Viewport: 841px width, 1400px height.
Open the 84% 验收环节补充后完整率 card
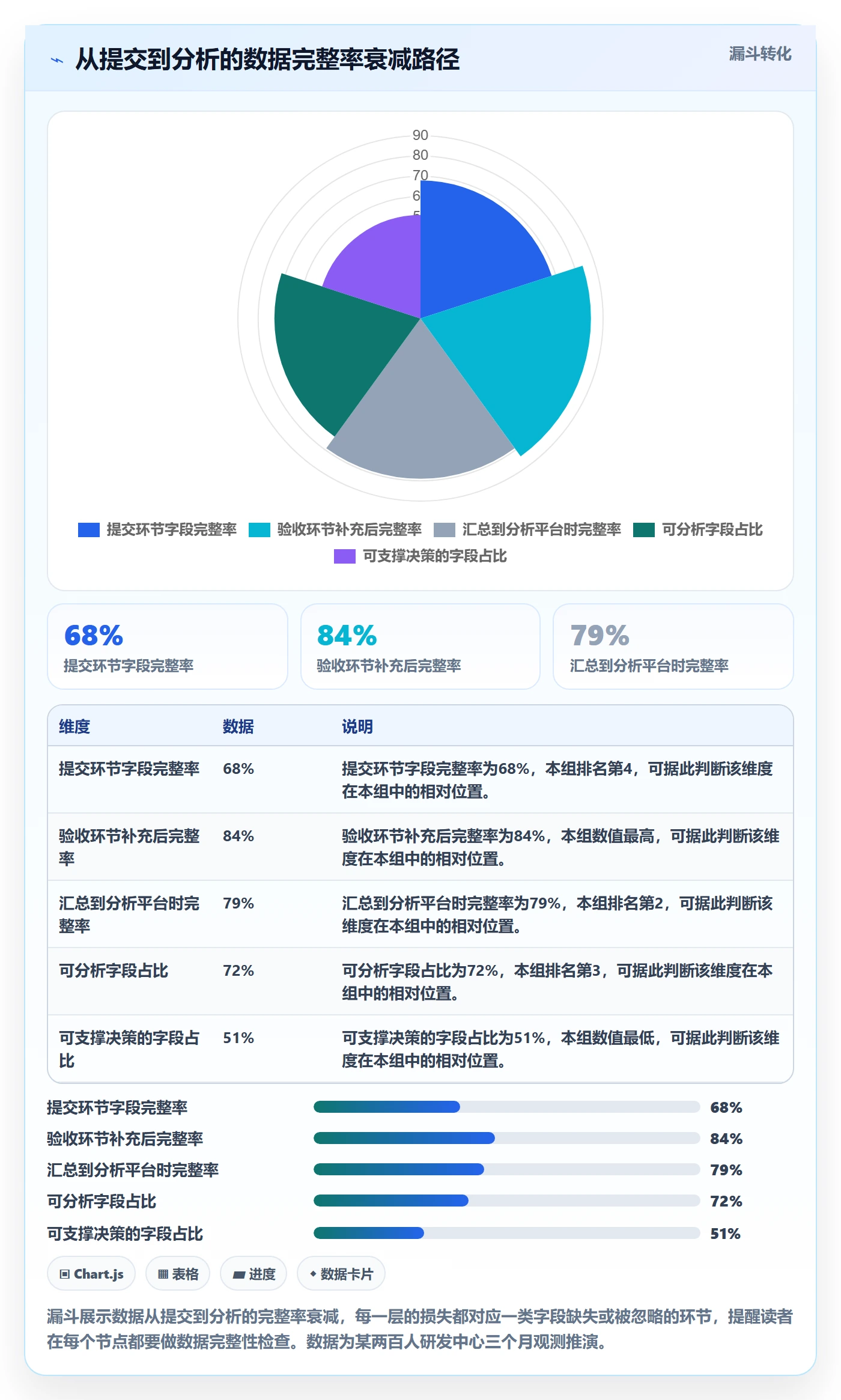(x=421, y=647)
